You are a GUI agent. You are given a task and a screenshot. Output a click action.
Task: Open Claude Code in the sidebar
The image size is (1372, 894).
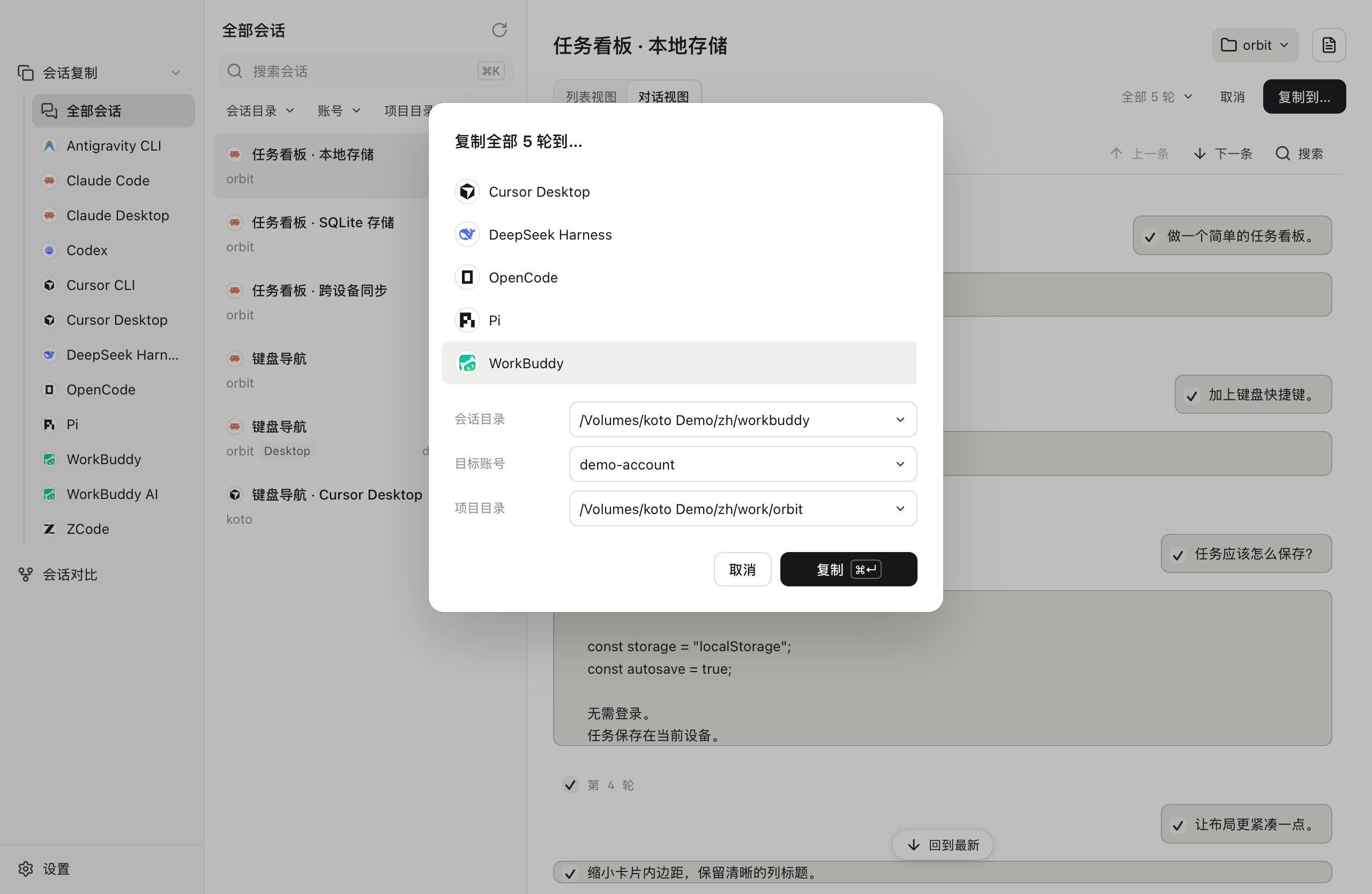coord(114,181)
